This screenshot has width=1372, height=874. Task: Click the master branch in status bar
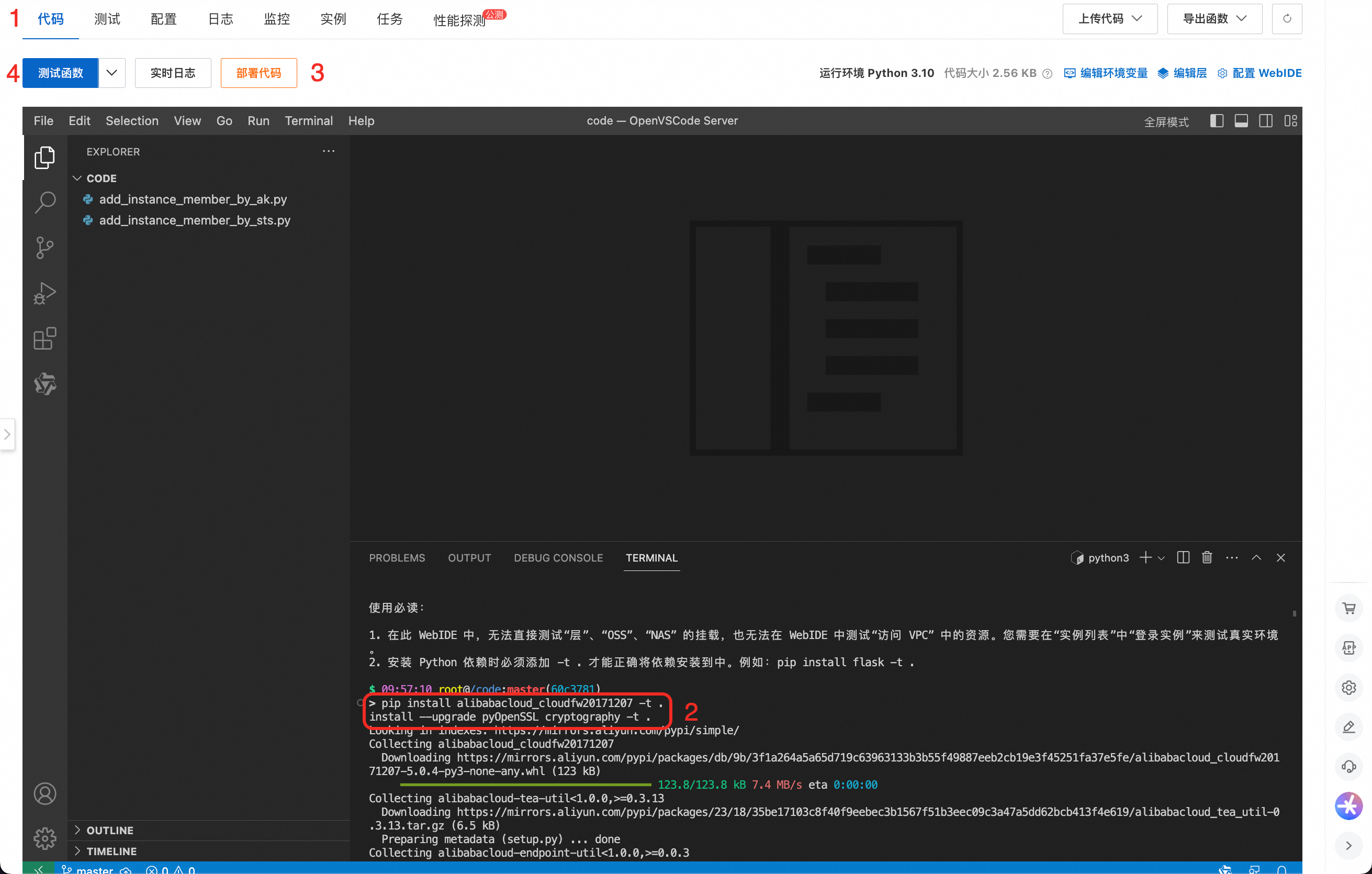point(88,869)
